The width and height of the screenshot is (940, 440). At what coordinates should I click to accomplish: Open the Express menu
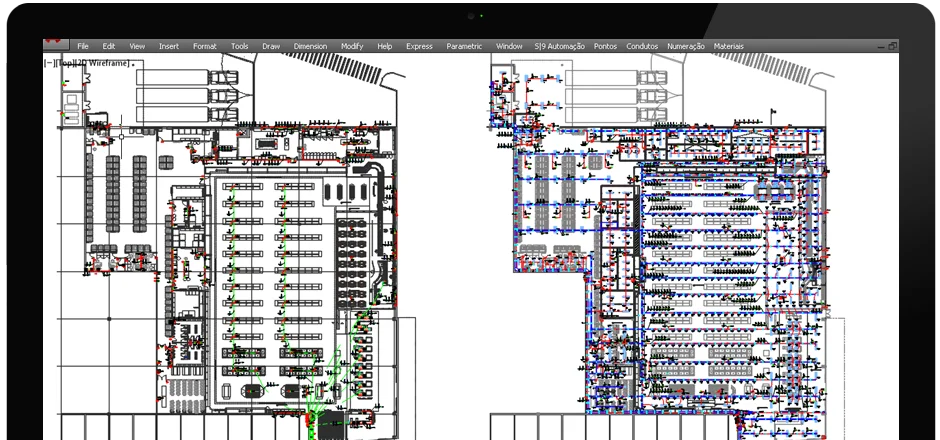click(x=419, y=46)
